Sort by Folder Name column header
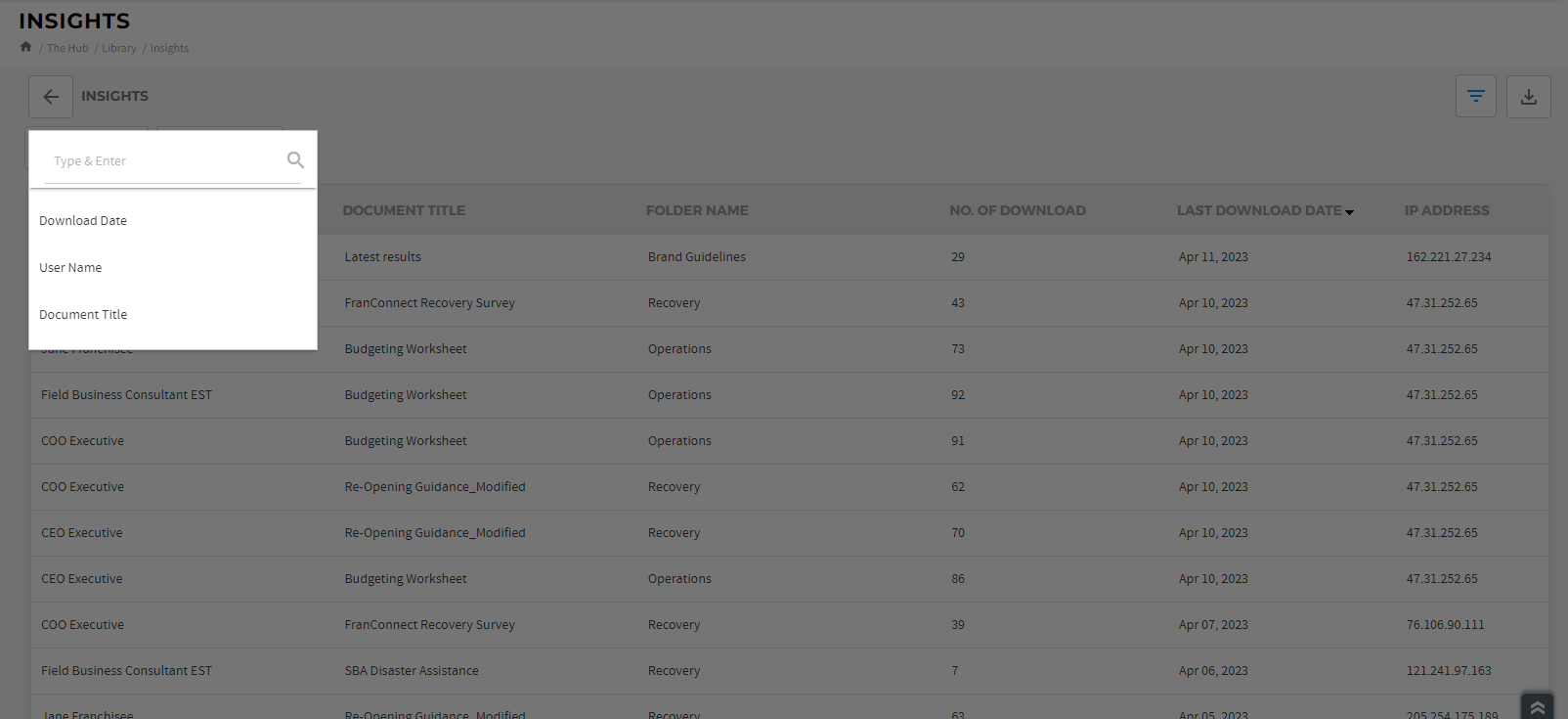1568x719 pixels. 697,210
